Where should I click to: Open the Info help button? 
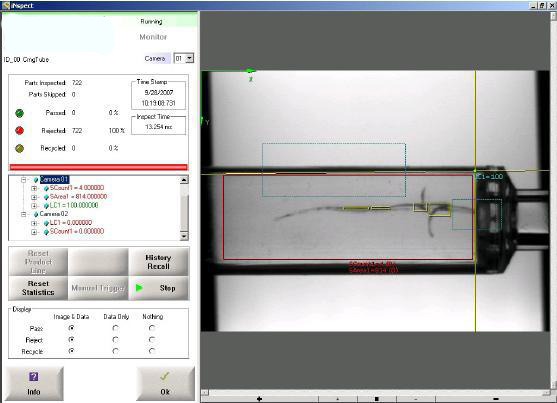pyautogui.click(x=34, y=383)
